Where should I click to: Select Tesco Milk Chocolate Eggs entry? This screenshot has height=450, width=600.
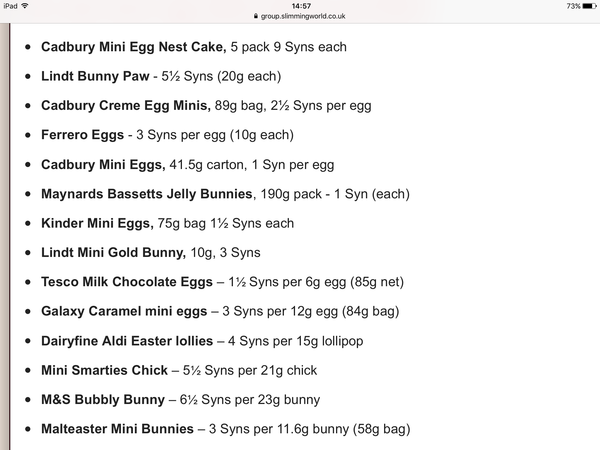[222, 282]
